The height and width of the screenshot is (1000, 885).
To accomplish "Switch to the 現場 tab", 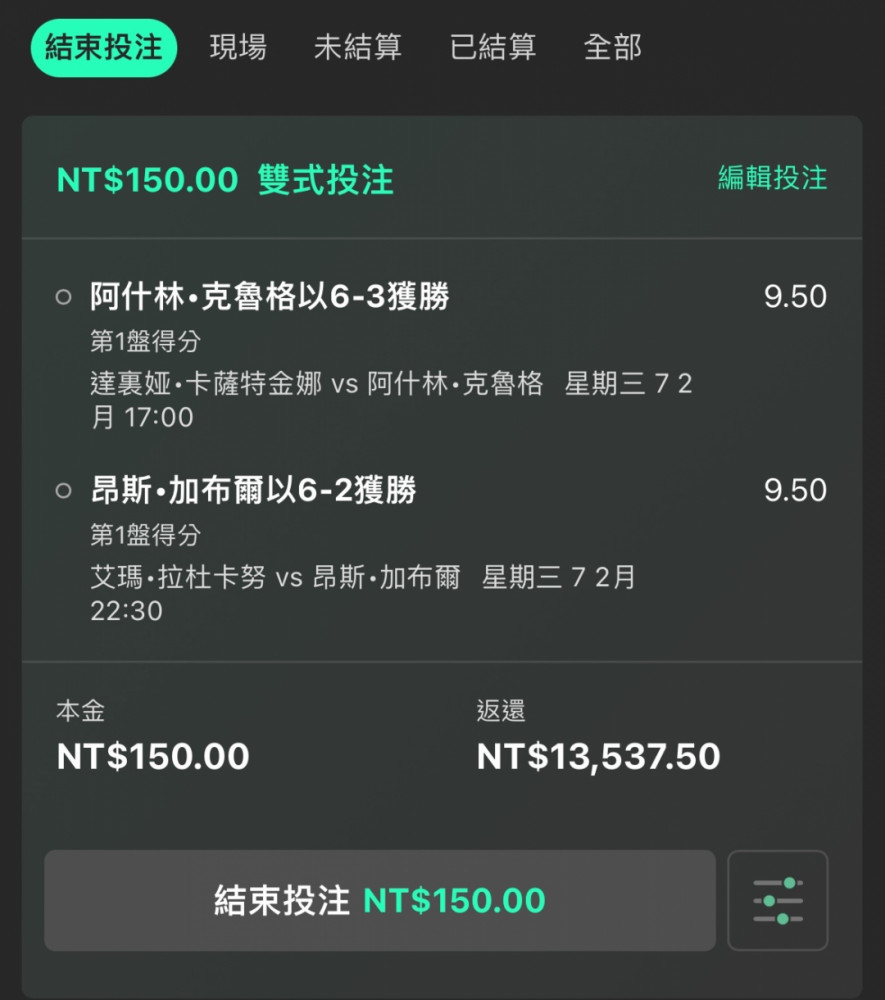I will [x=238, y=48].
